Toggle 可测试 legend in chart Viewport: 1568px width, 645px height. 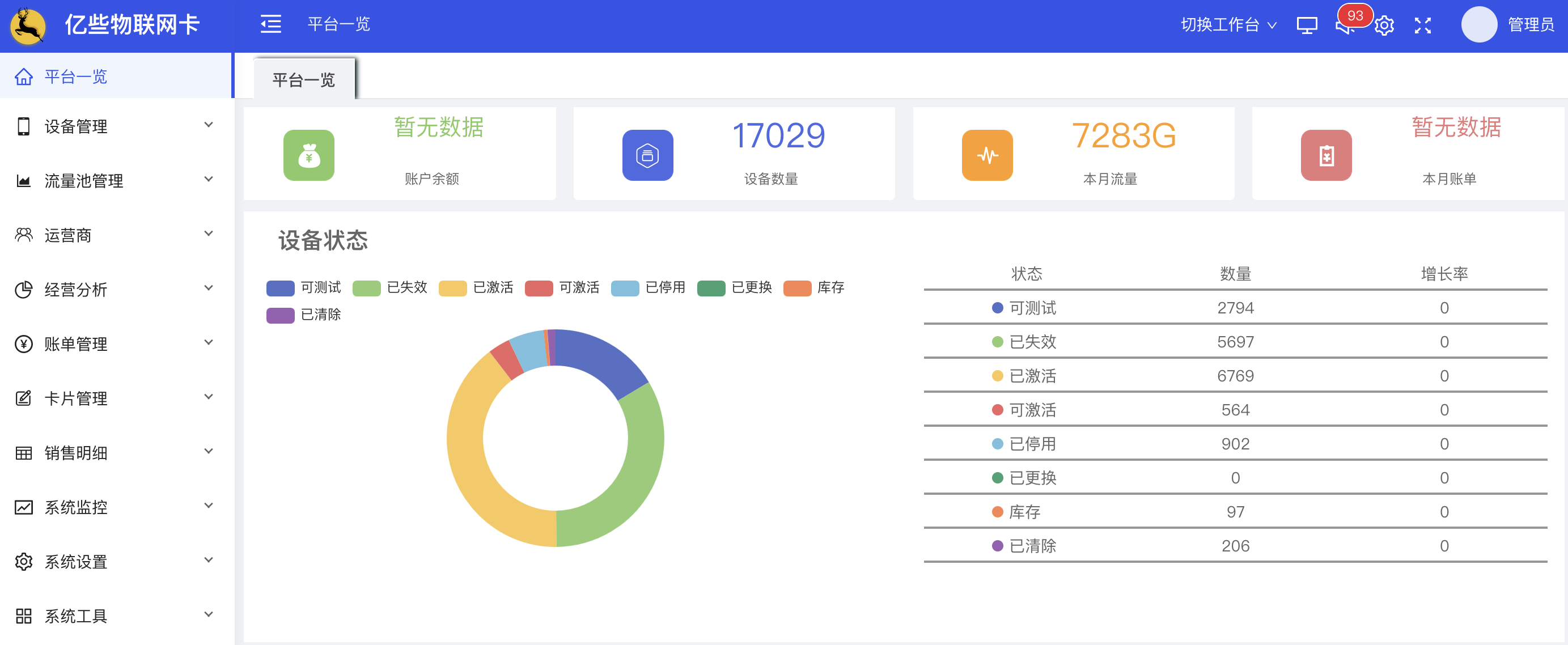(x=304, y=287)
